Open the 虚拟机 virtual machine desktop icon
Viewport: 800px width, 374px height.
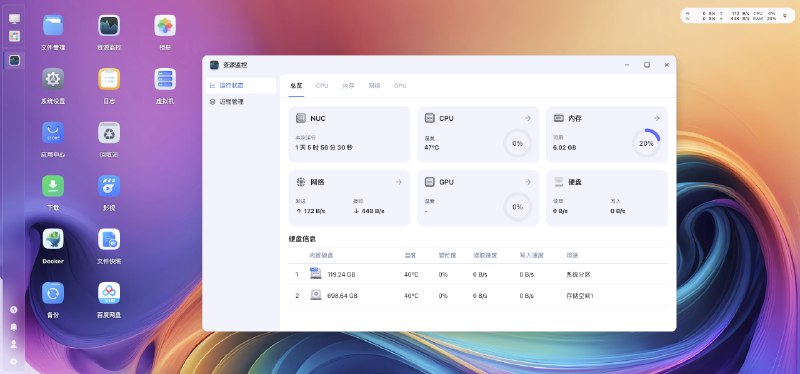pyautogui.click(x=165, y=79)
